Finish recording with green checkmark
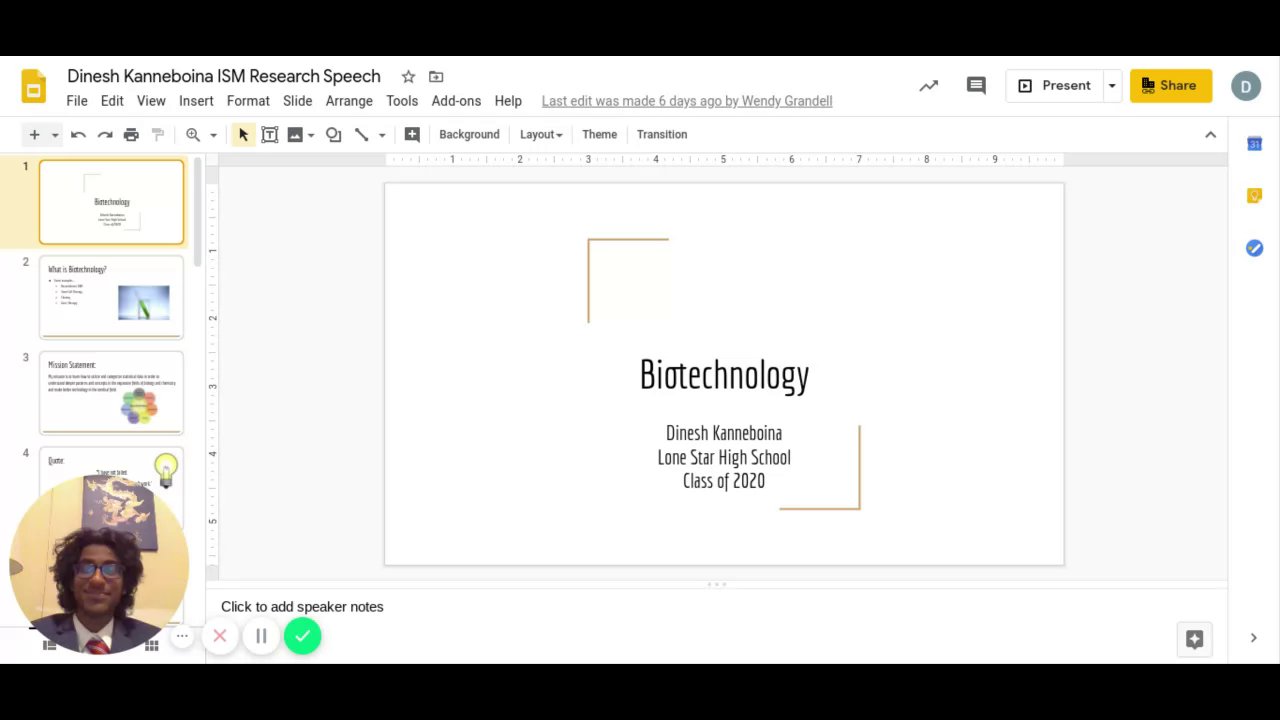The image size is (1280, 720). click(302, 636)
